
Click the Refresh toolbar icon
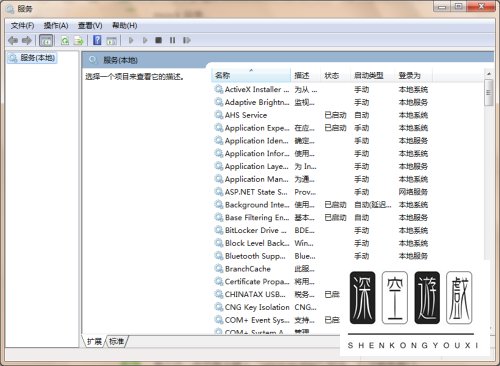coord(65,41)
